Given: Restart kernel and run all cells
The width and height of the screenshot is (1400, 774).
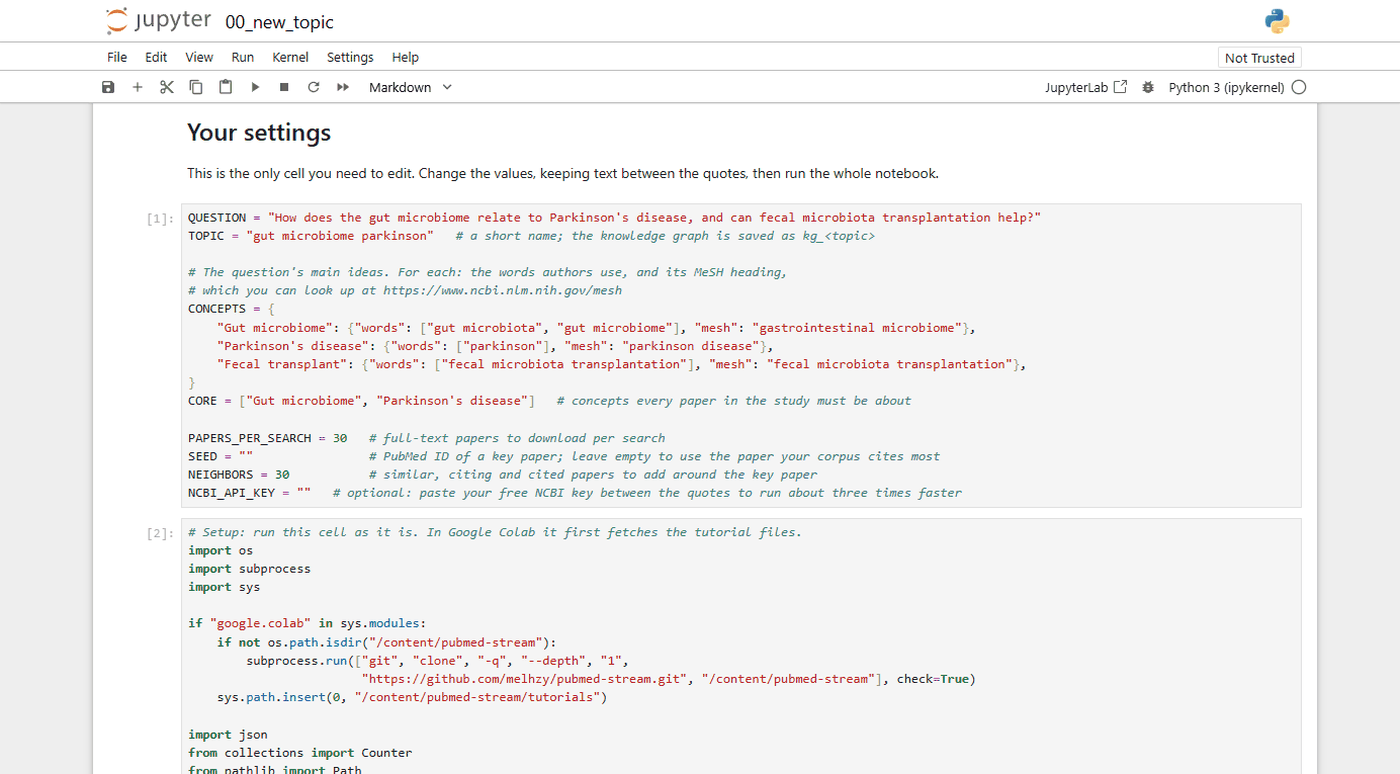Looking at the screenshot, I should [343, 87].
